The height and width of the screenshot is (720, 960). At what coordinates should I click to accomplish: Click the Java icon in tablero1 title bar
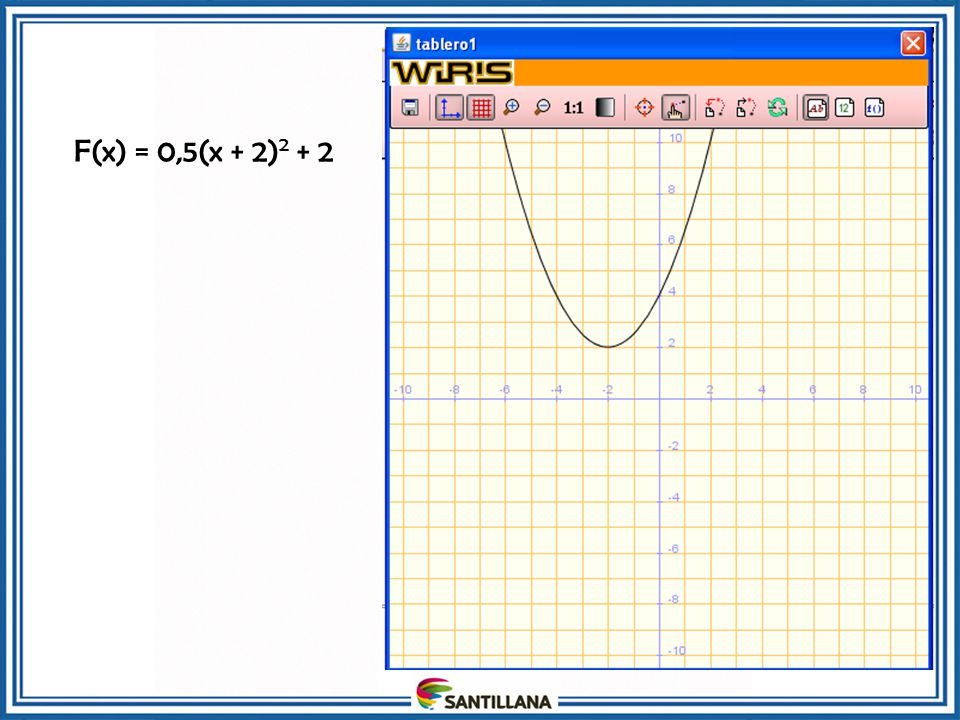coord(401,43)
